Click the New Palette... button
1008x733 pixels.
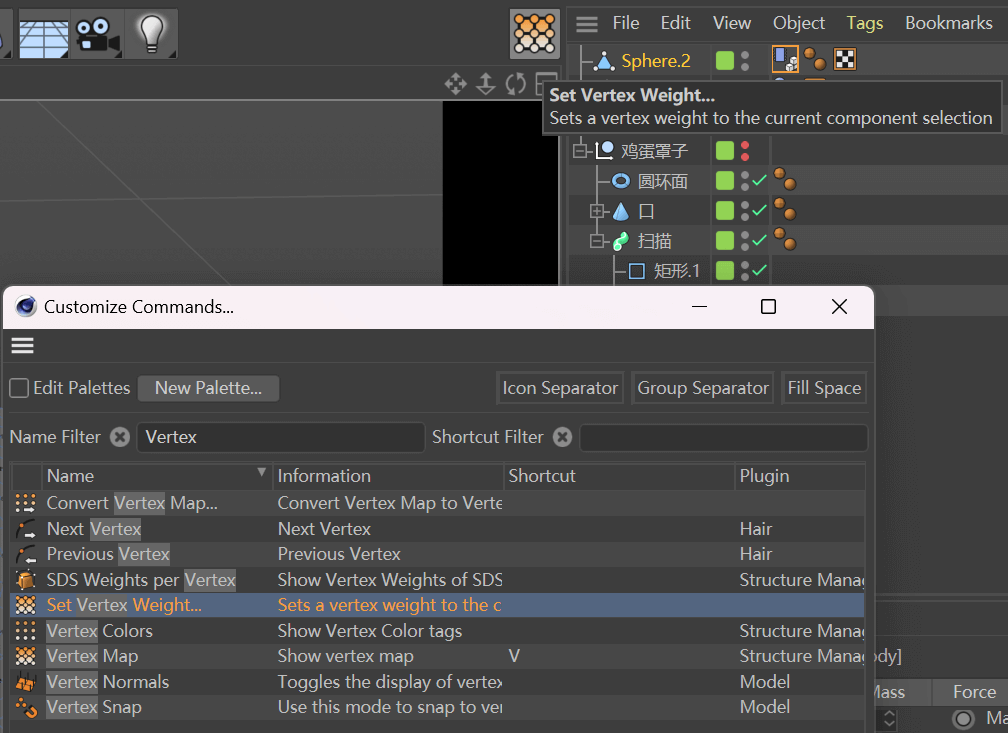pos(208,388)
